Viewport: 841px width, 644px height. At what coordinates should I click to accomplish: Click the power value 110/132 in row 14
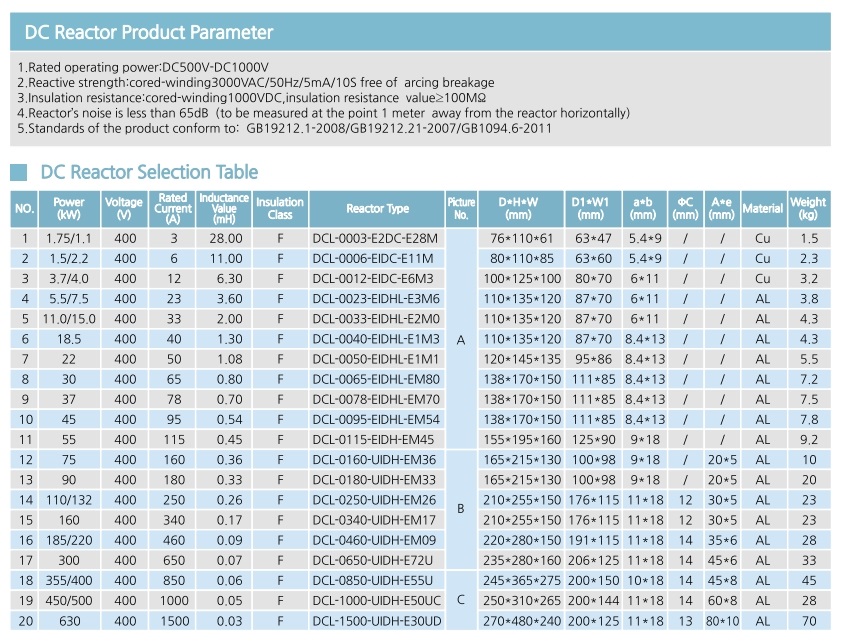tap(69, 500)
